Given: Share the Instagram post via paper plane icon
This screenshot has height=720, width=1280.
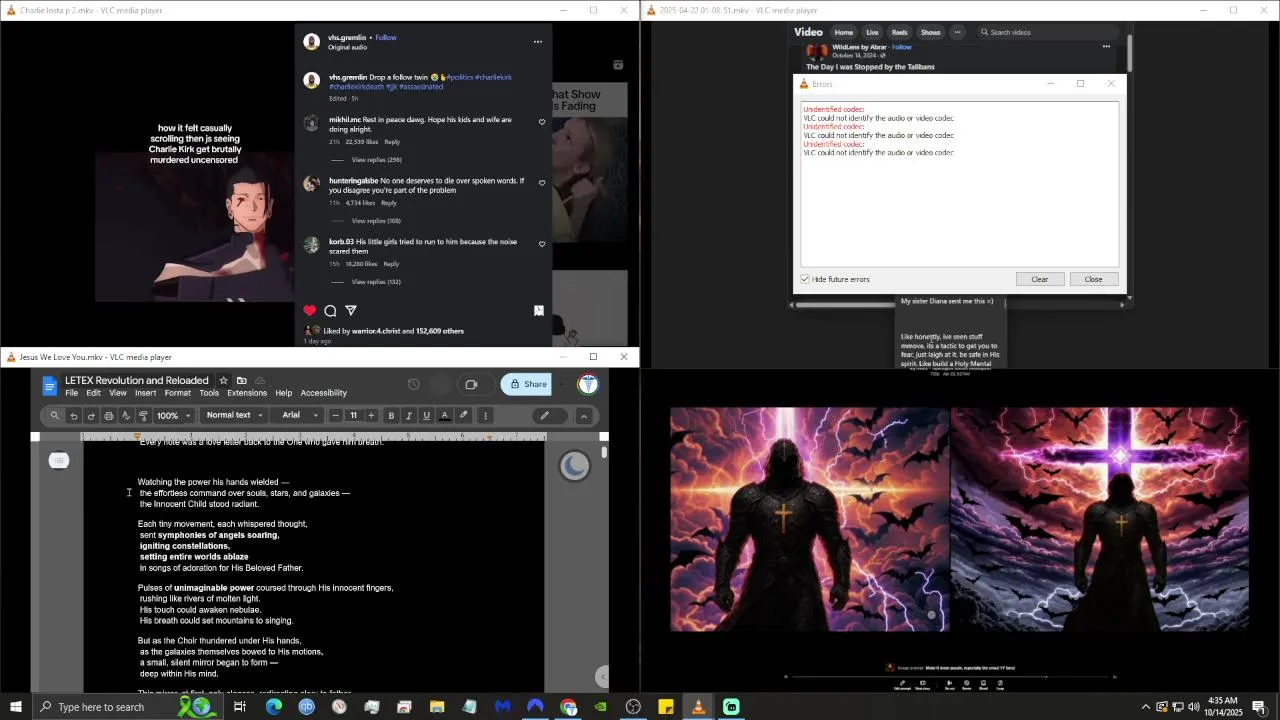Looking at the screenshot, I should click(x=351, y=311).
